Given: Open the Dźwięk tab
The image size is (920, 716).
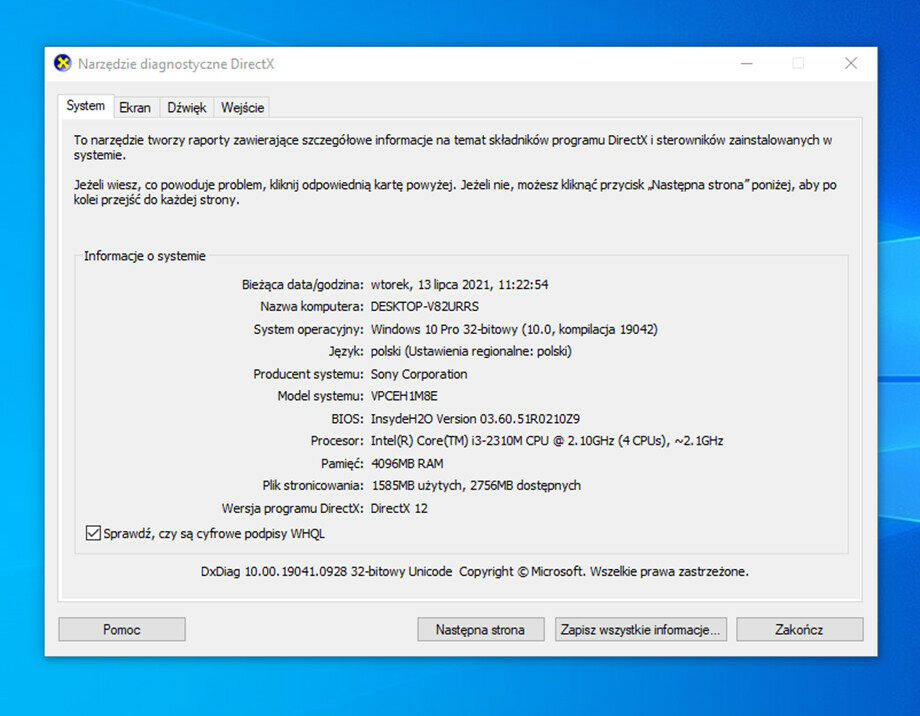Looking at the screenshot, I should [x=186, y=107].
